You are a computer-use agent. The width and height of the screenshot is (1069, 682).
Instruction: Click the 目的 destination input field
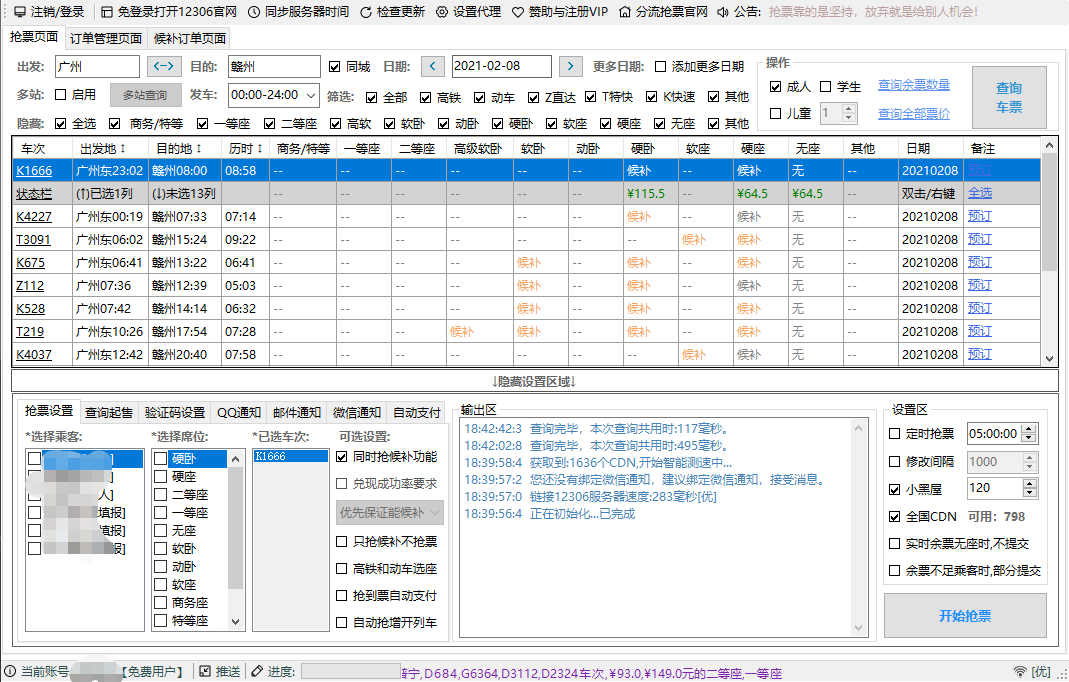pyautogui.click(x=273, y=67)
